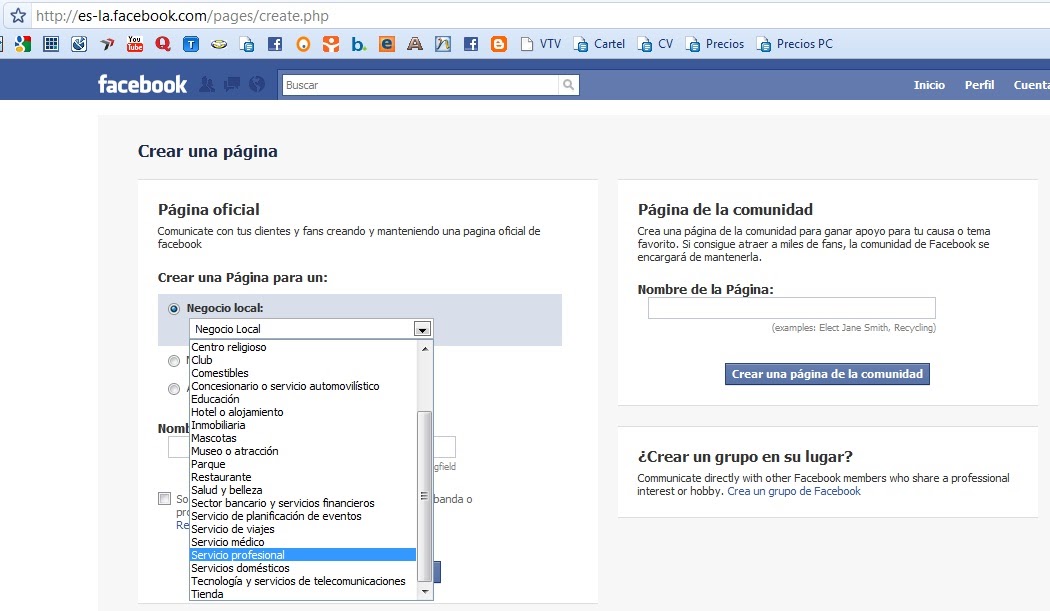This screenshot has height=611, width=1050.
Task: Choose Hotel o alojamiento option
Action: coord(303,412)
